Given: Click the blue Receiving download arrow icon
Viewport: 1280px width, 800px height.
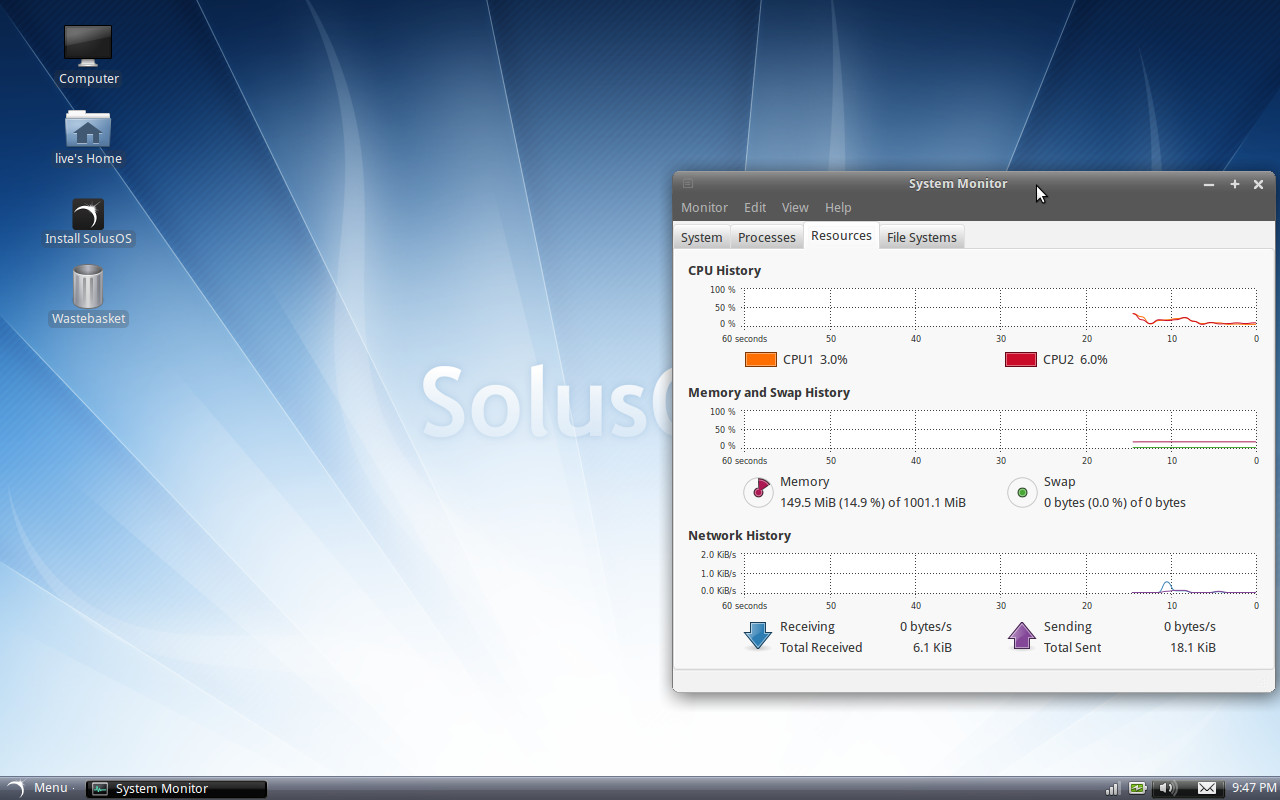Looking at the screenshot, I should (757, 635).
